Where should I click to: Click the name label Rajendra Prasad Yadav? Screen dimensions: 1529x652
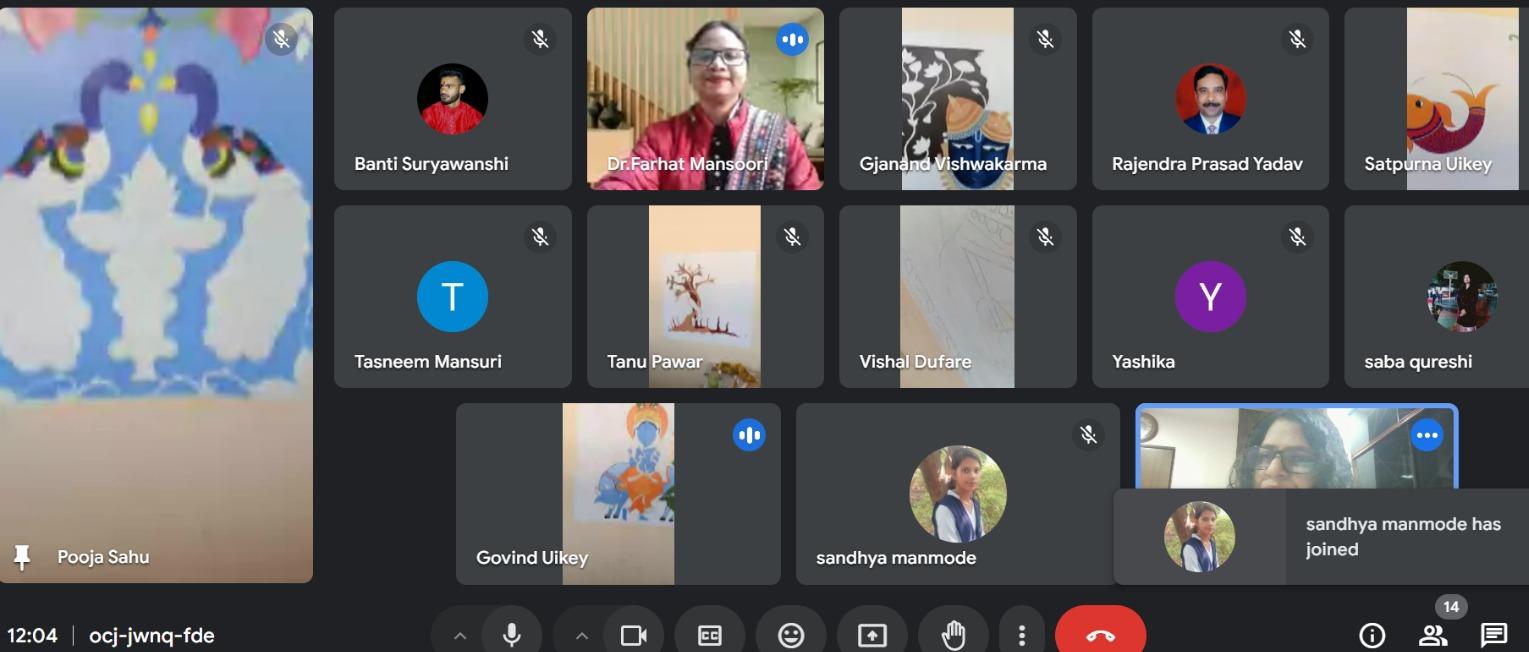pyautogui.click(x=1207, y=164)
